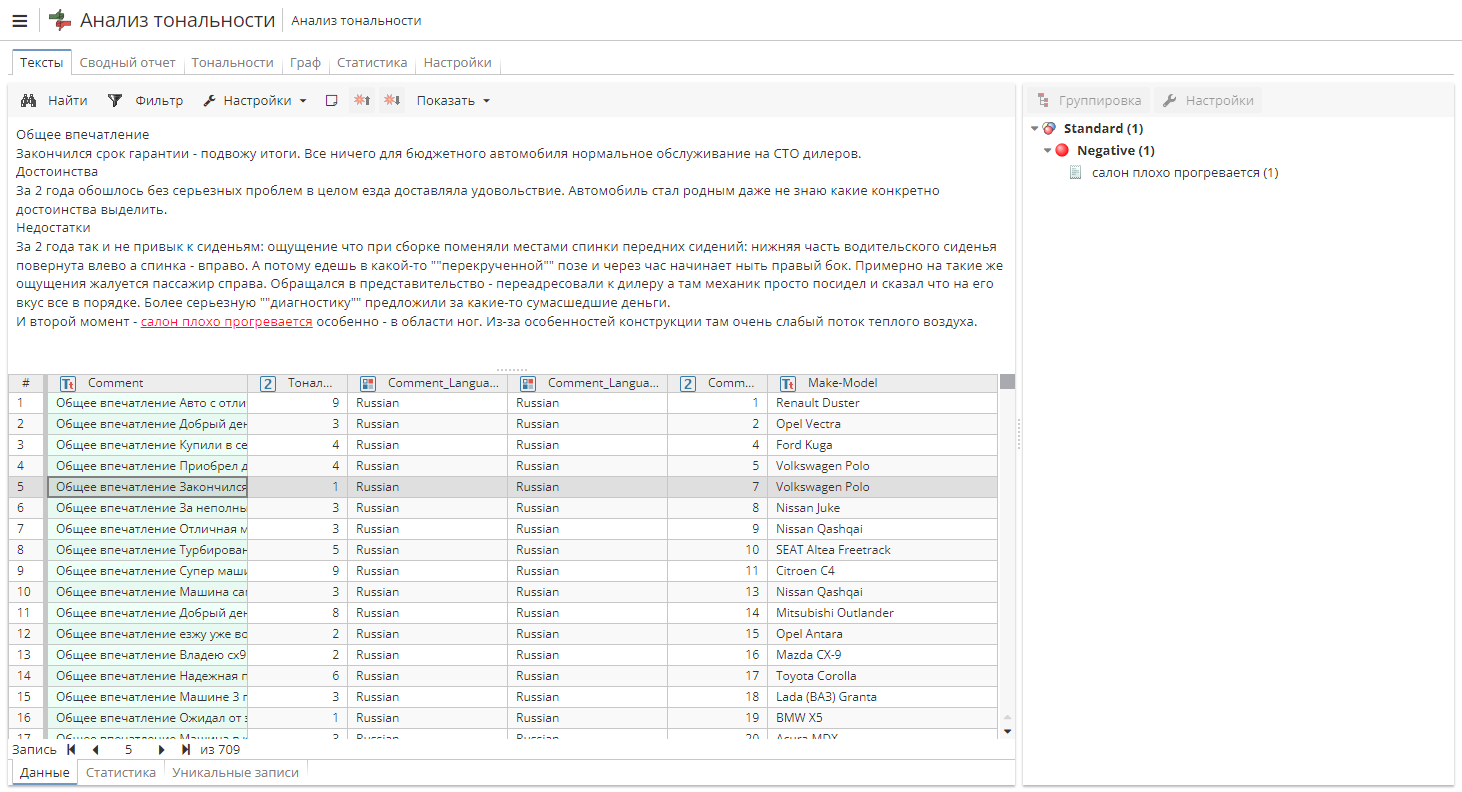Select cell Ford Kuga
Viewport: 1462px width, 792px height.
pyautogui.click(x=882, y=445)
